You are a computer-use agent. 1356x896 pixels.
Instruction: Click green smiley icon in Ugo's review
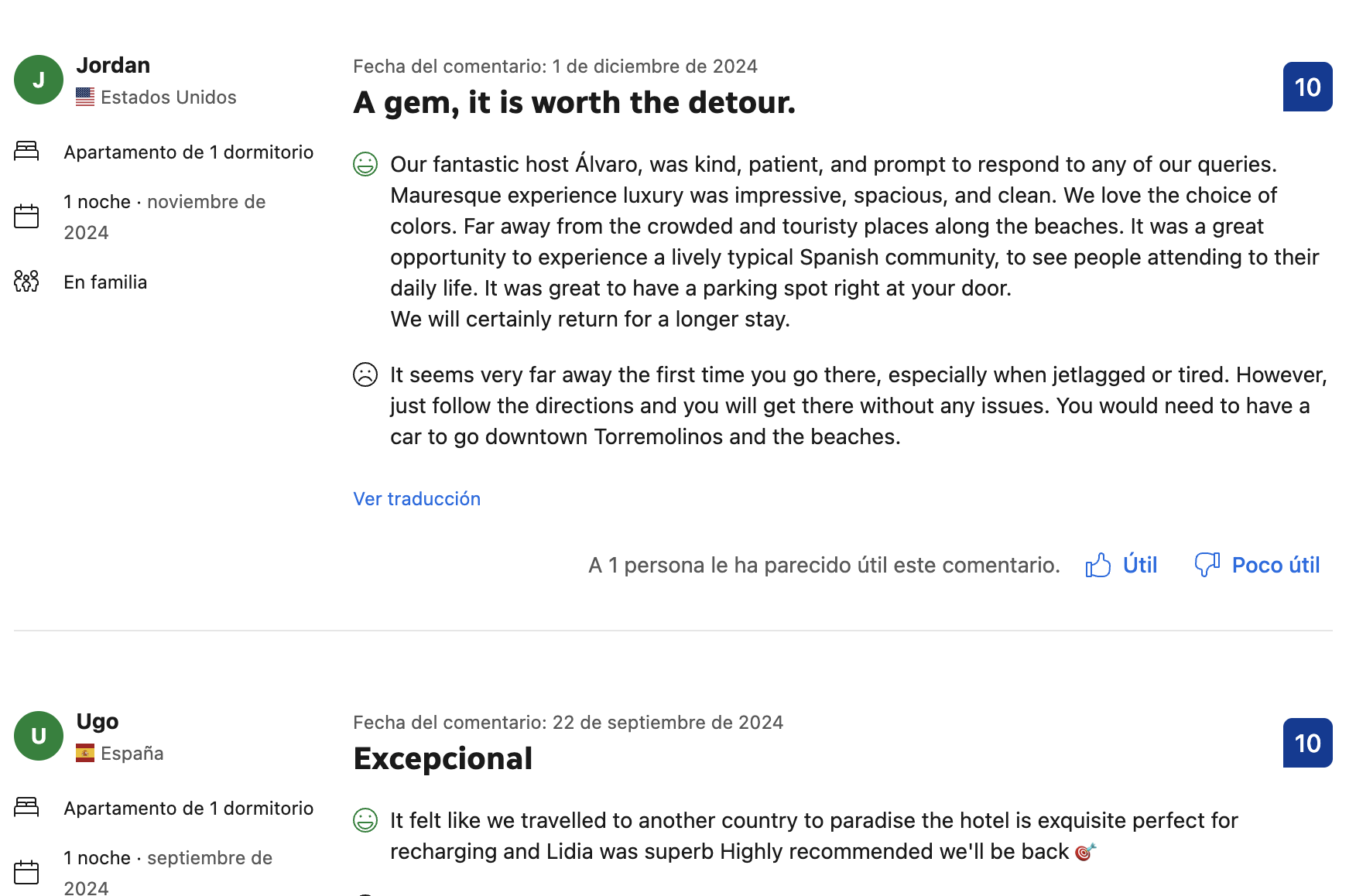365,820
